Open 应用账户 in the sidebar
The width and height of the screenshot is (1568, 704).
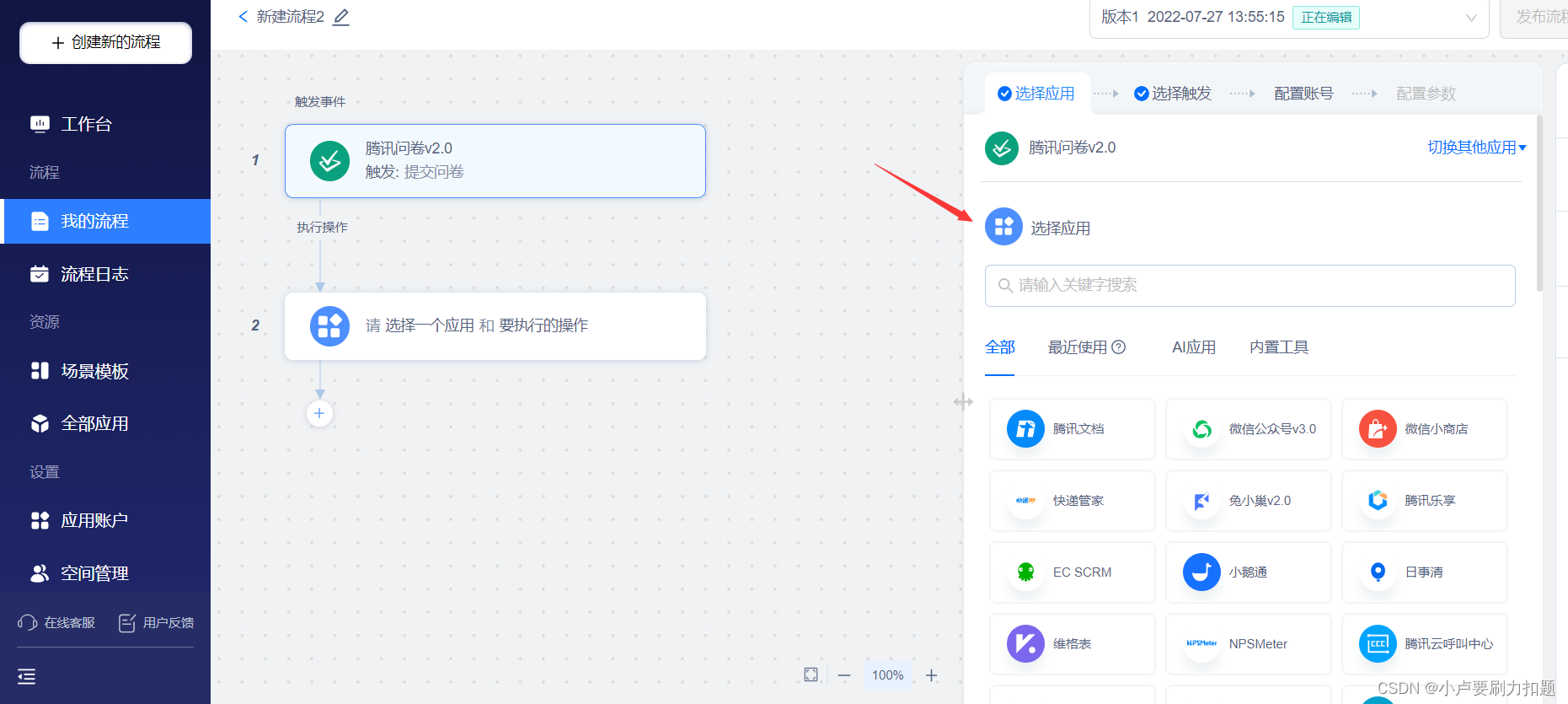pos(105,520)
